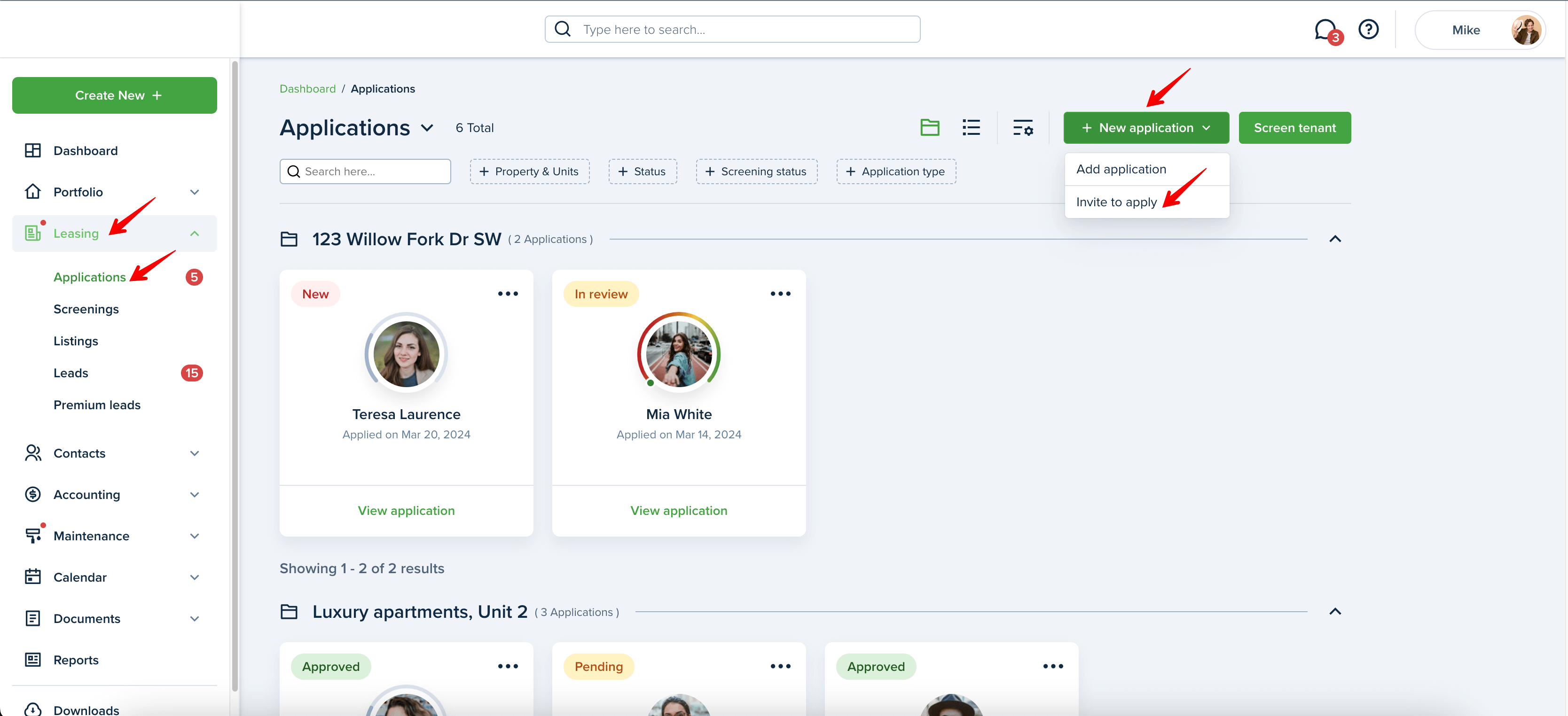Image resolution: width=1568 pixels, height=716 pixels.
Task: Collapse the Luxury apartments, Unit 2 group
Action: point(1335,611)
